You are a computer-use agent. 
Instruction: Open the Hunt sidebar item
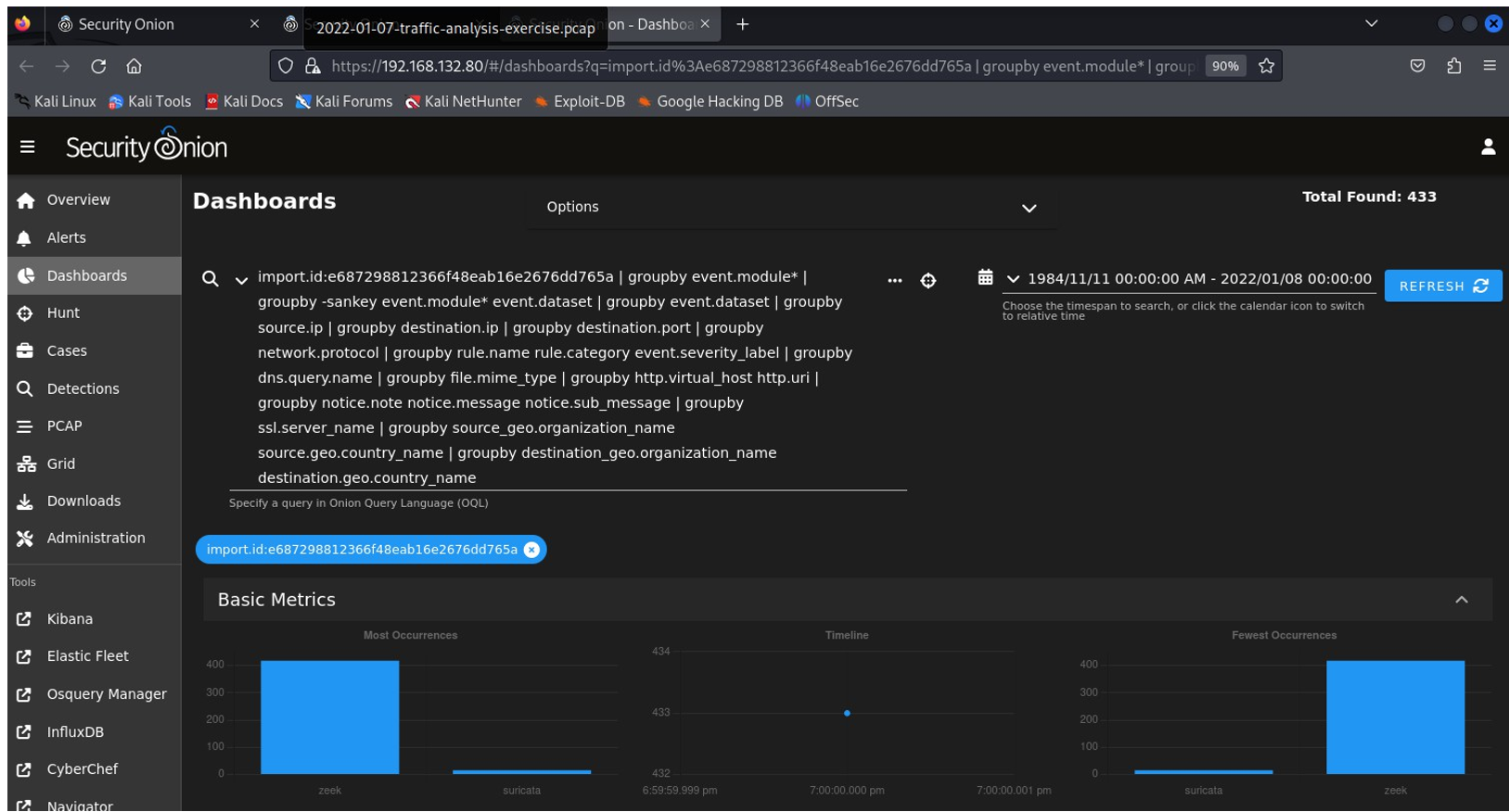tap(63, 313)
